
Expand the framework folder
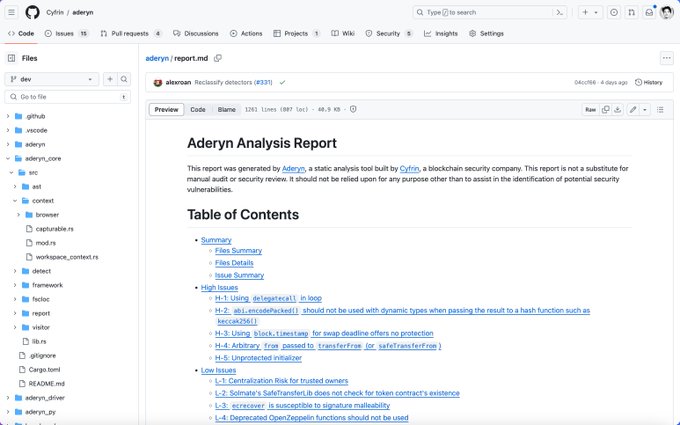[x=15, y=285]
